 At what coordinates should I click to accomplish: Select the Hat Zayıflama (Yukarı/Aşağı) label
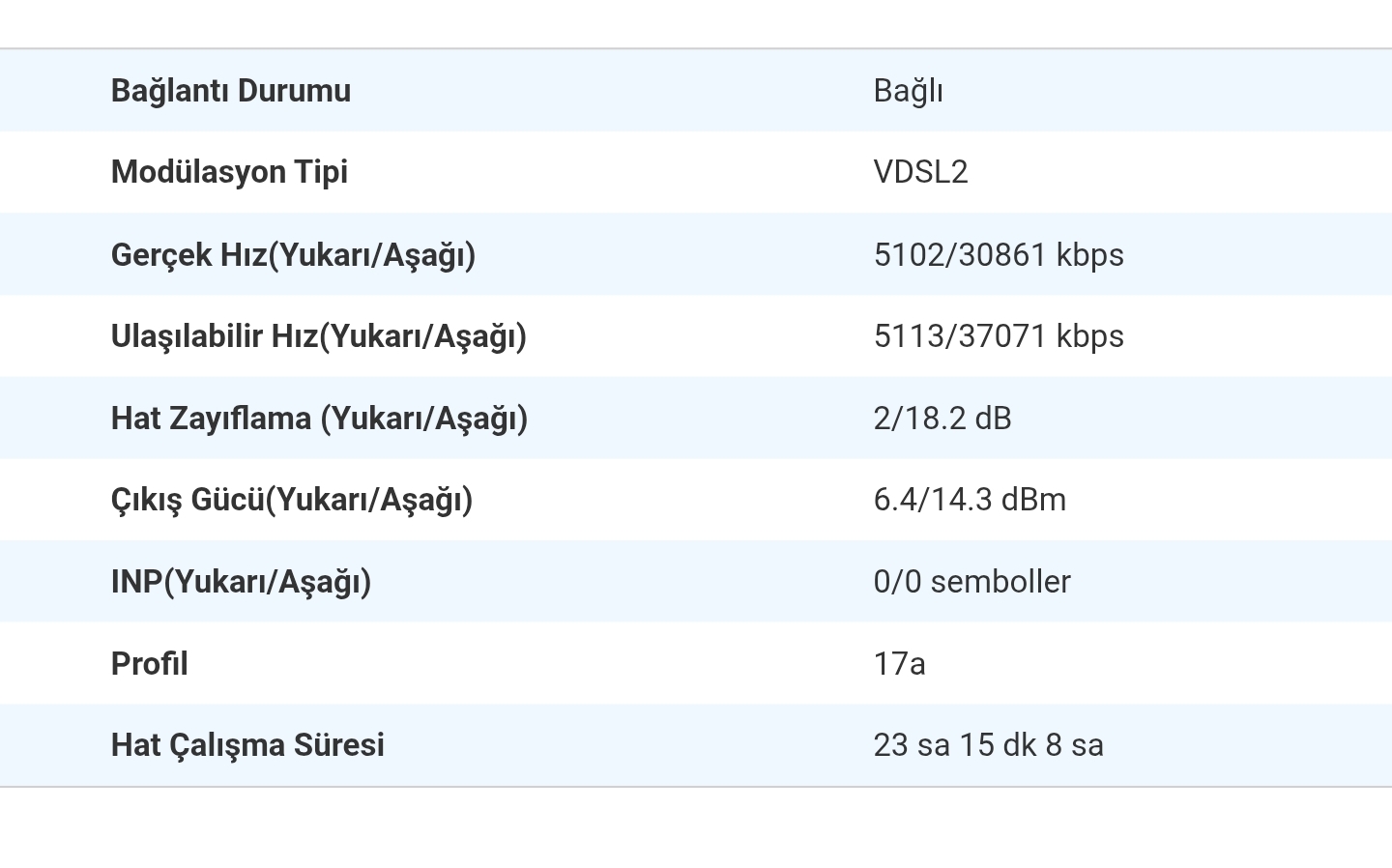pos(320,419)
